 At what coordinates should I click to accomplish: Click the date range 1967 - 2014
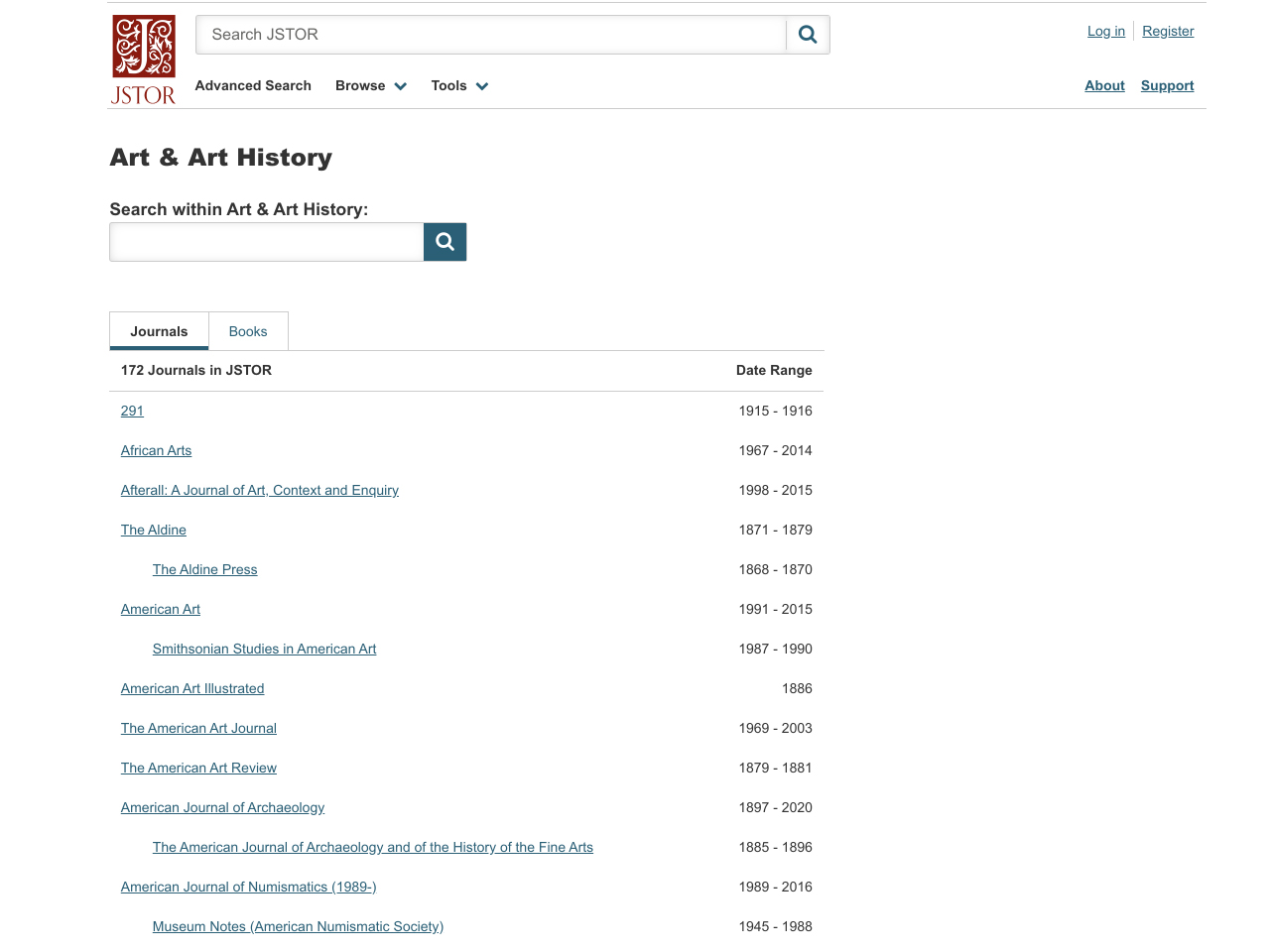click(775, 450)
